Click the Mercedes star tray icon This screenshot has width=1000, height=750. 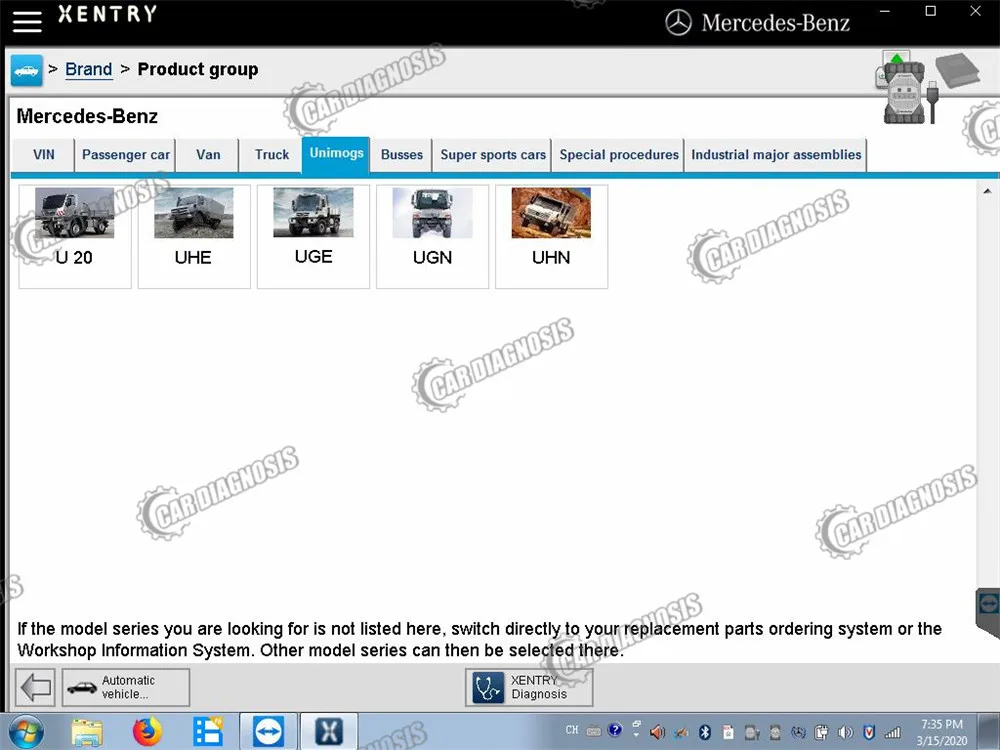798,733
